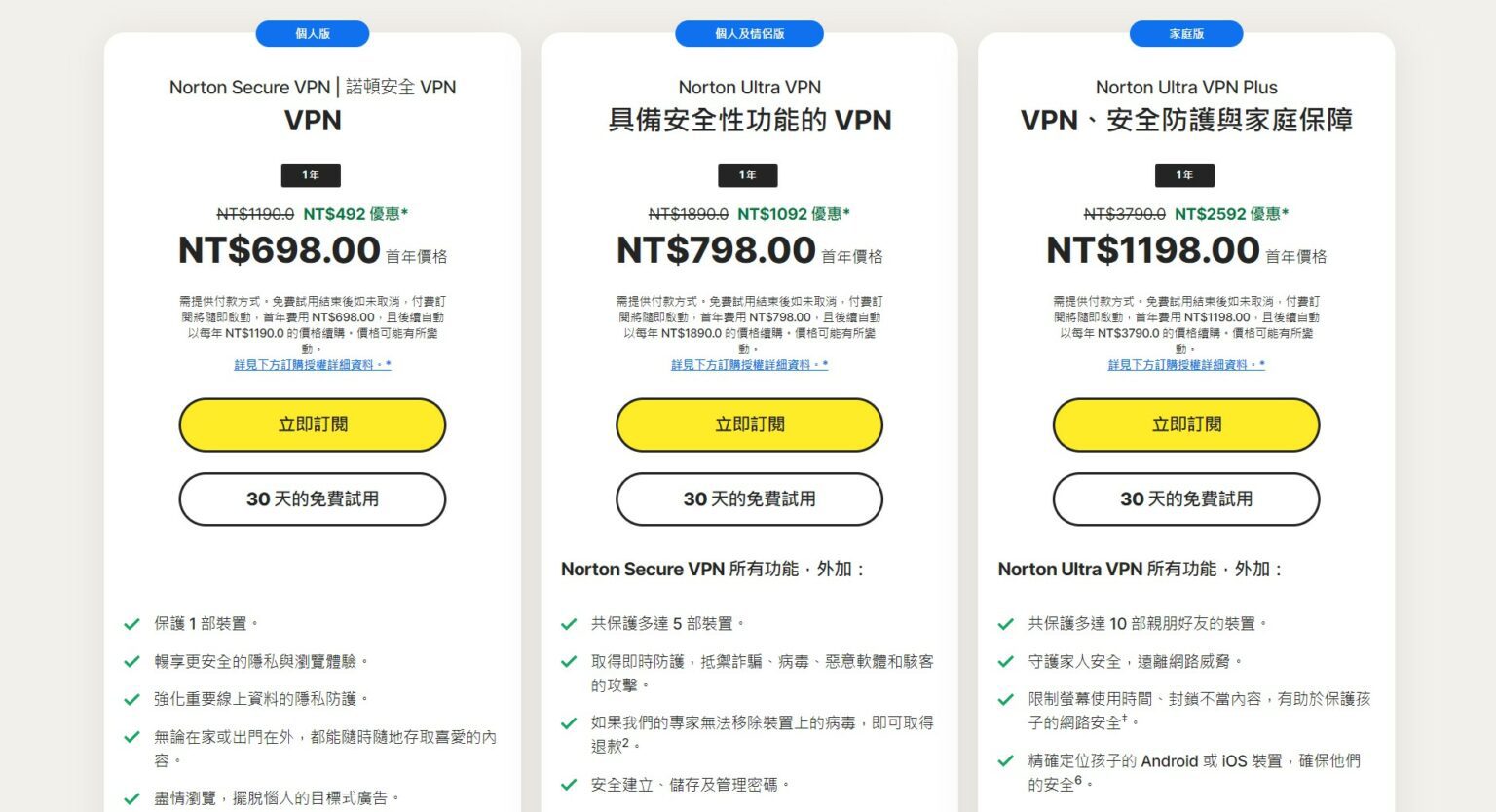Click the checkmark next to 安全建立、儲存及管理密碼
This screenshot has height=812, width=1496.
(568, 782)
